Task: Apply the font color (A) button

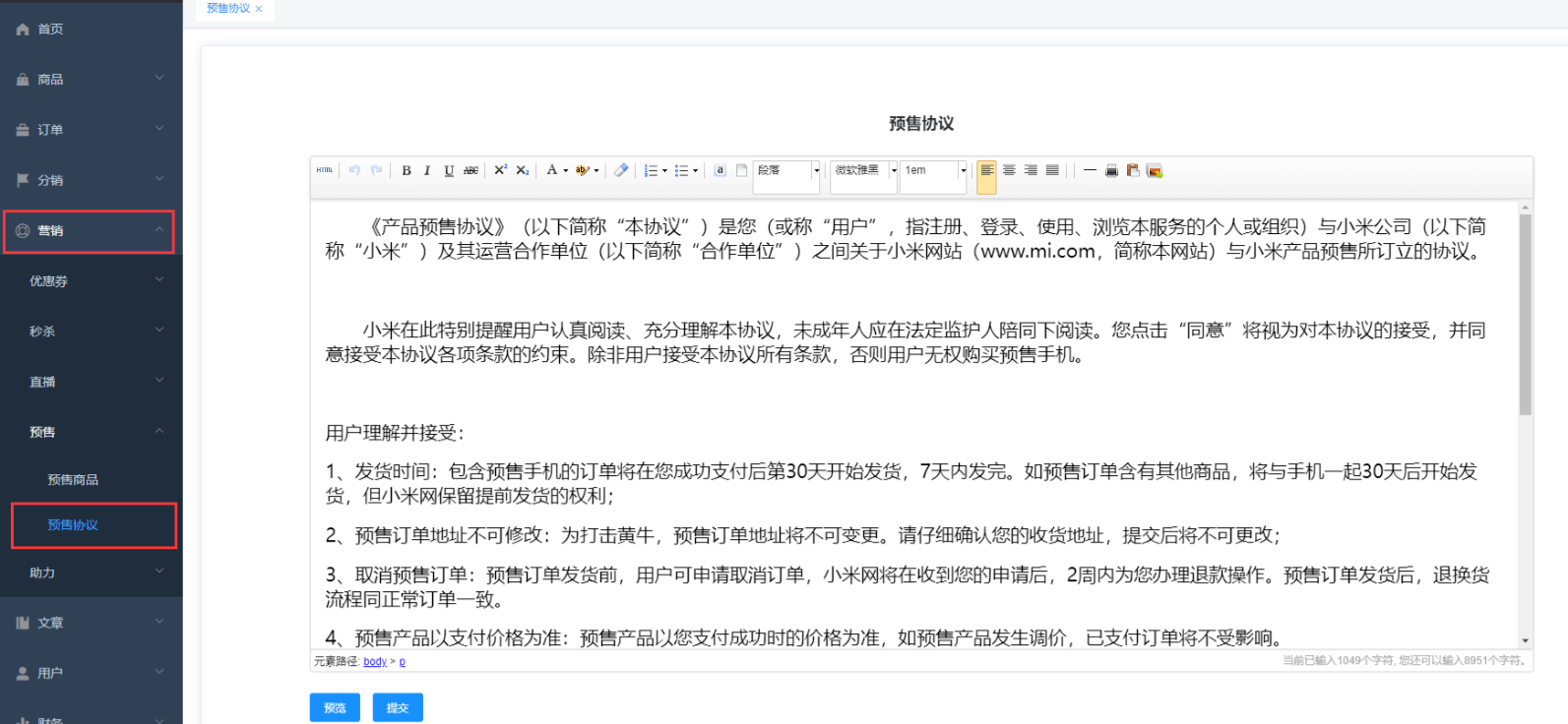Action: point(552,170)
